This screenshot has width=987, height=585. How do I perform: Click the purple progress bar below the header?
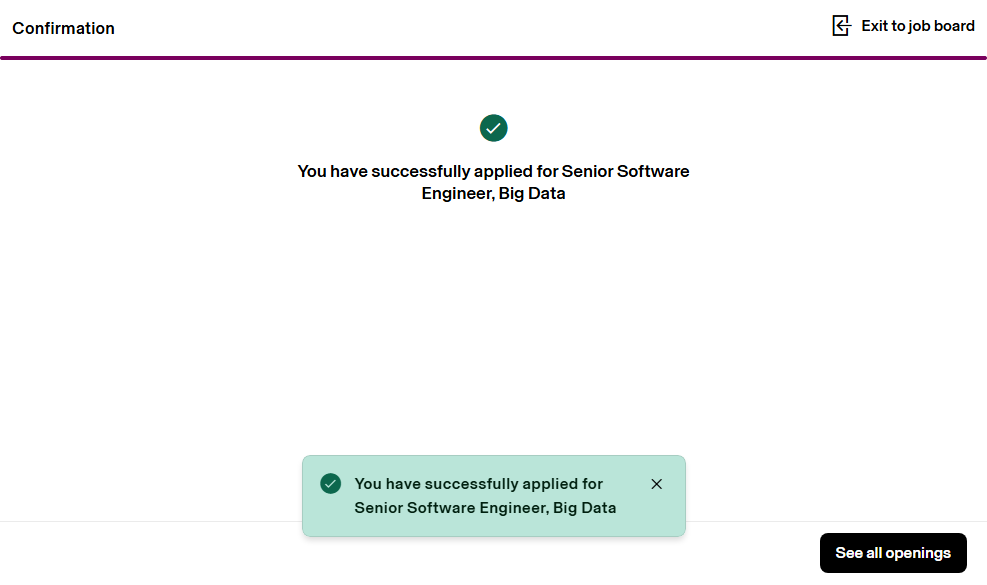coord(493,58)
